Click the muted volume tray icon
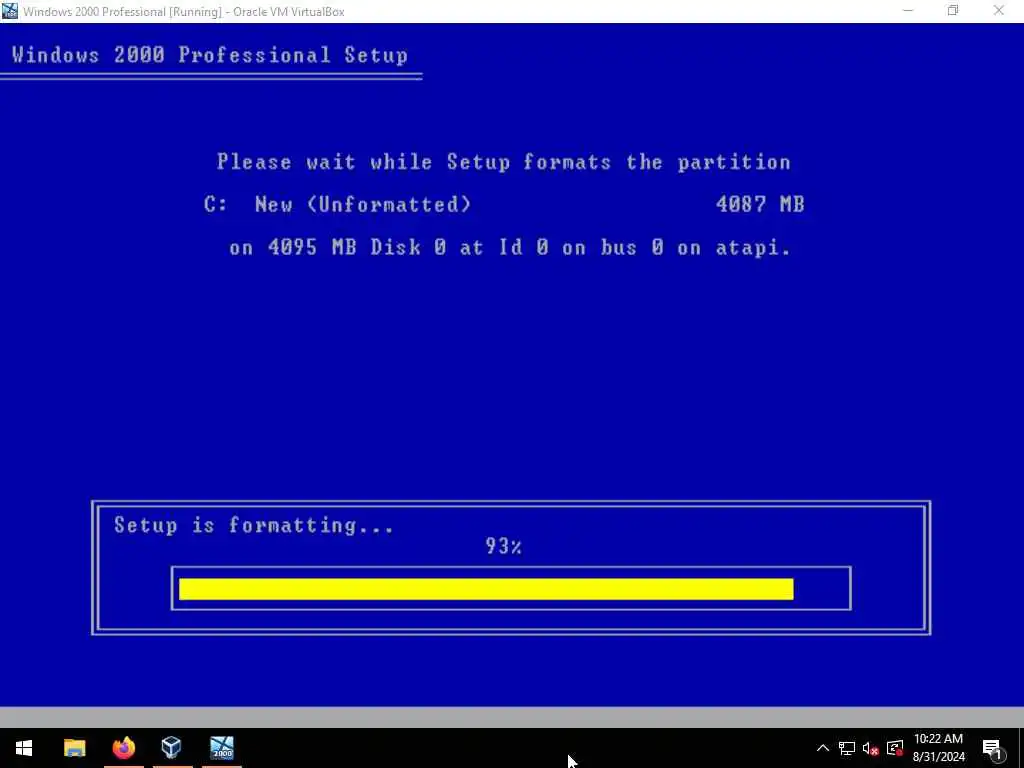Screen dimensions: 1024x768 point(871,748)
